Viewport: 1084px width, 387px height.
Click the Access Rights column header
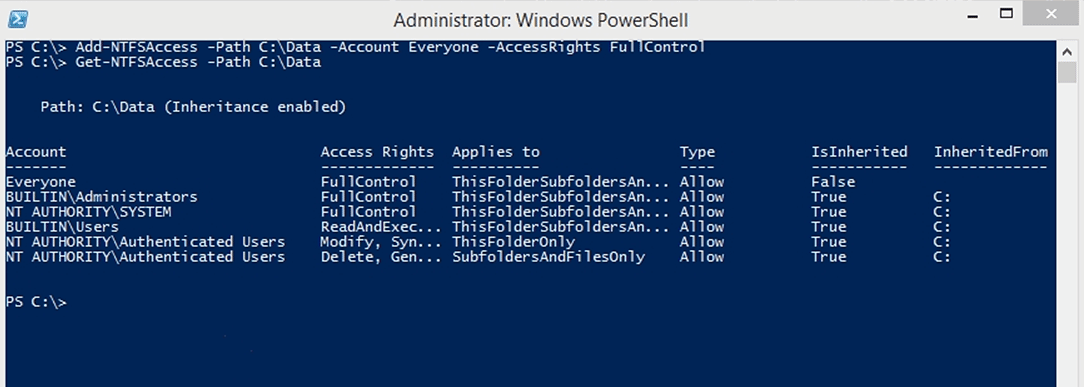click(x=377, y=152)
